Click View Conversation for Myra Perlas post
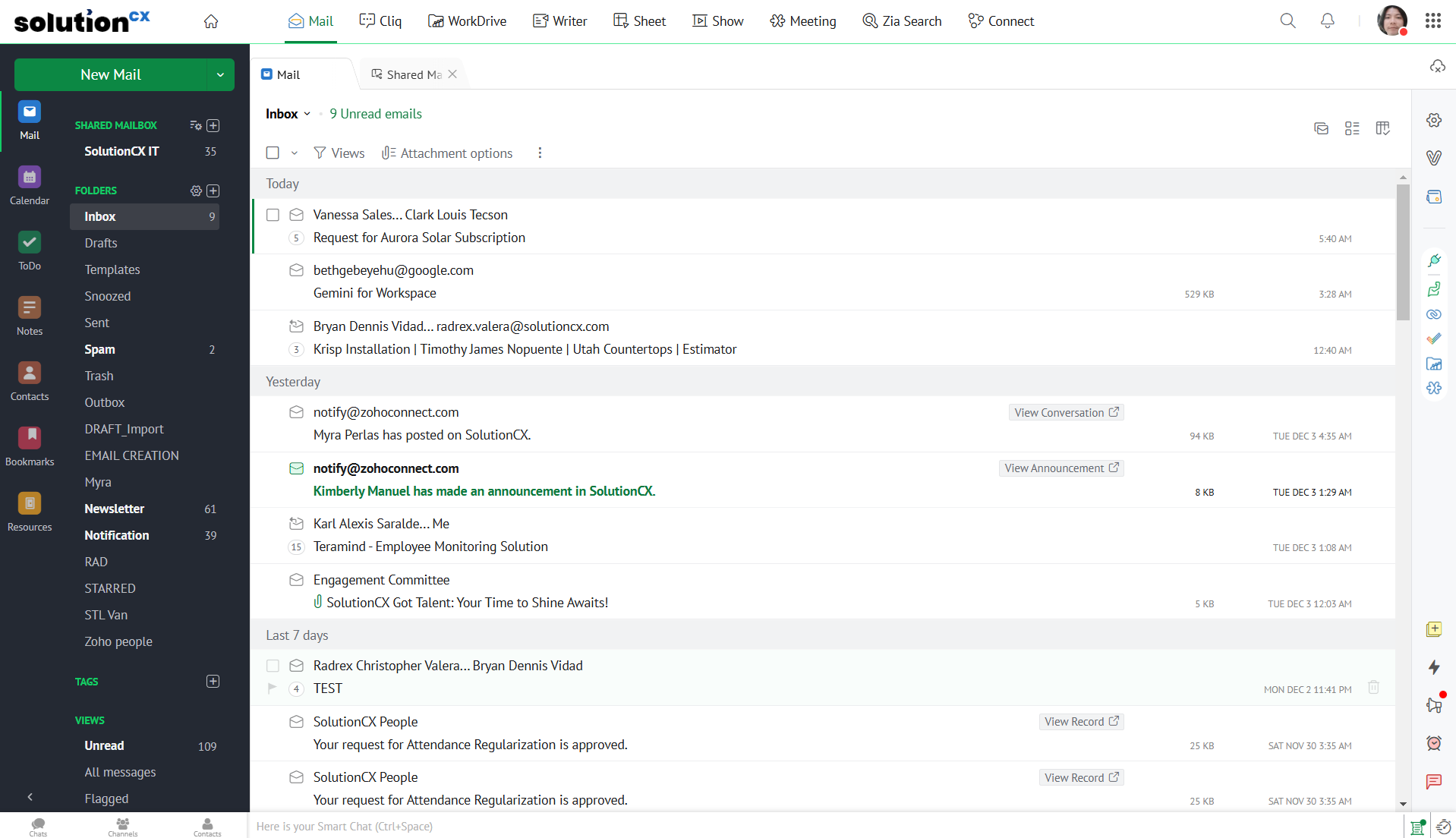The width and height of the screenshot is (1456, 838). tap(1067, 412)
